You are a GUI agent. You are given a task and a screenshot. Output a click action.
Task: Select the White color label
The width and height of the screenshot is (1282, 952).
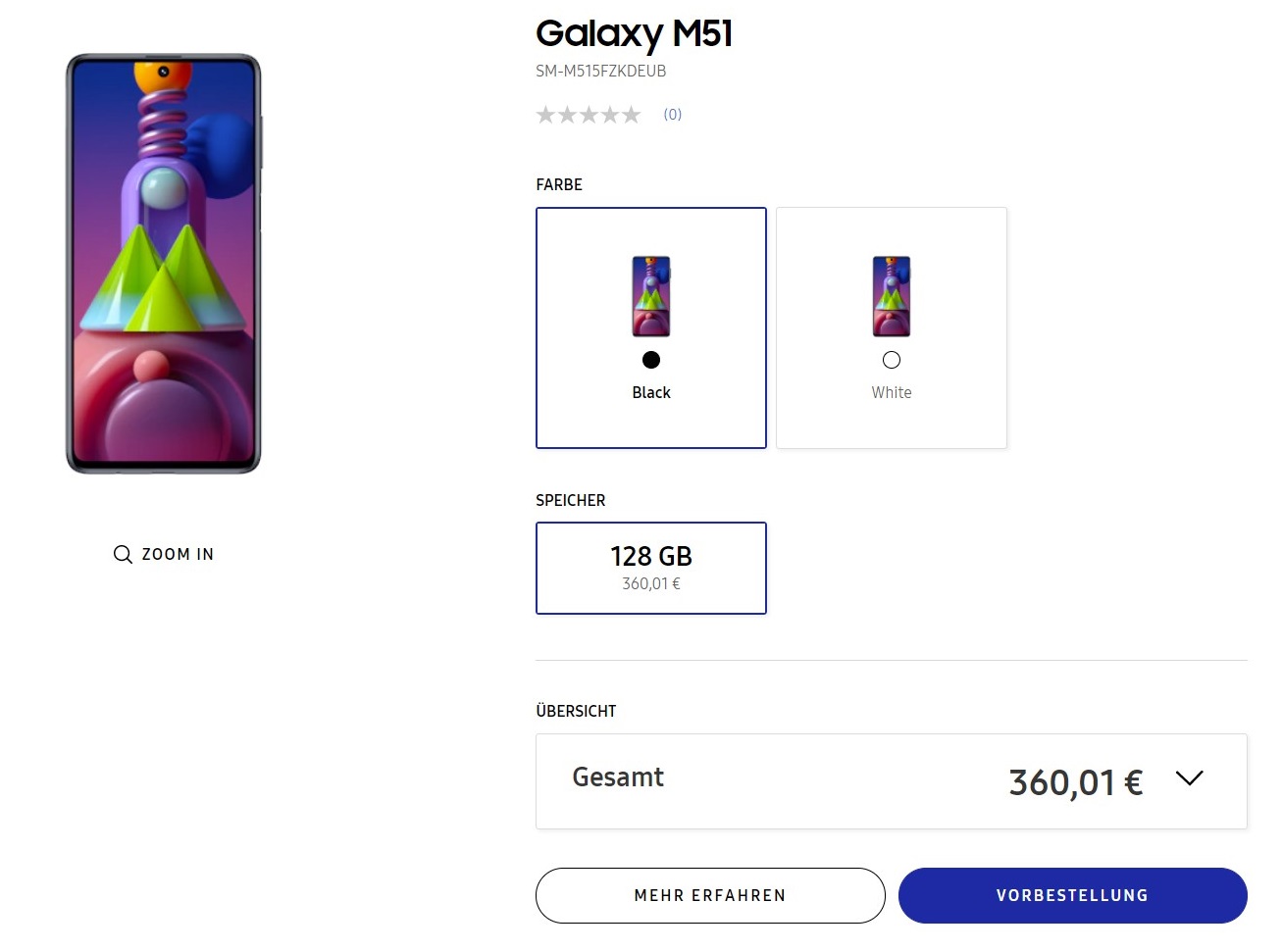point(892,393)
